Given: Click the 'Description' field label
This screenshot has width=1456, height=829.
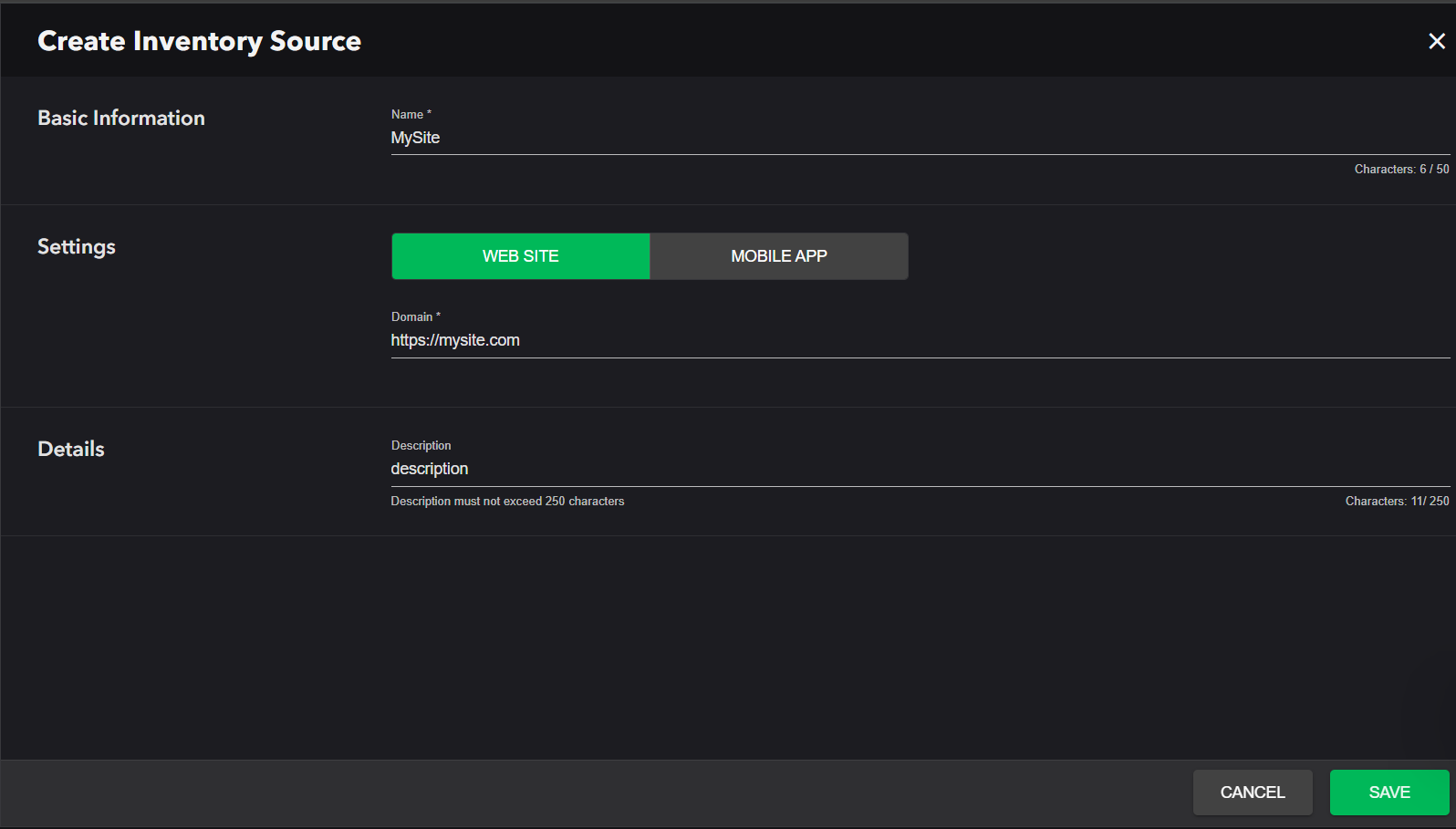Looking at the screenshot, I should 421,445.
